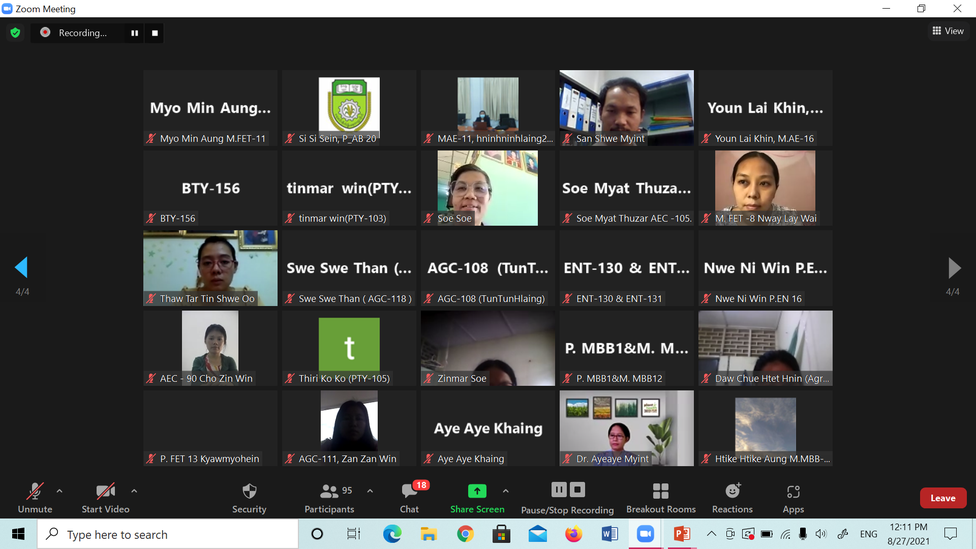
Task: Open the View layout menu
Action: (x=948, y=31)
